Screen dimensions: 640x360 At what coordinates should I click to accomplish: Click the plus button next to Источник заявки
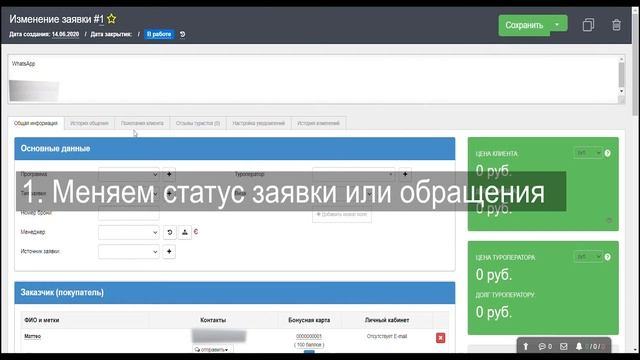tap(169, 252)
